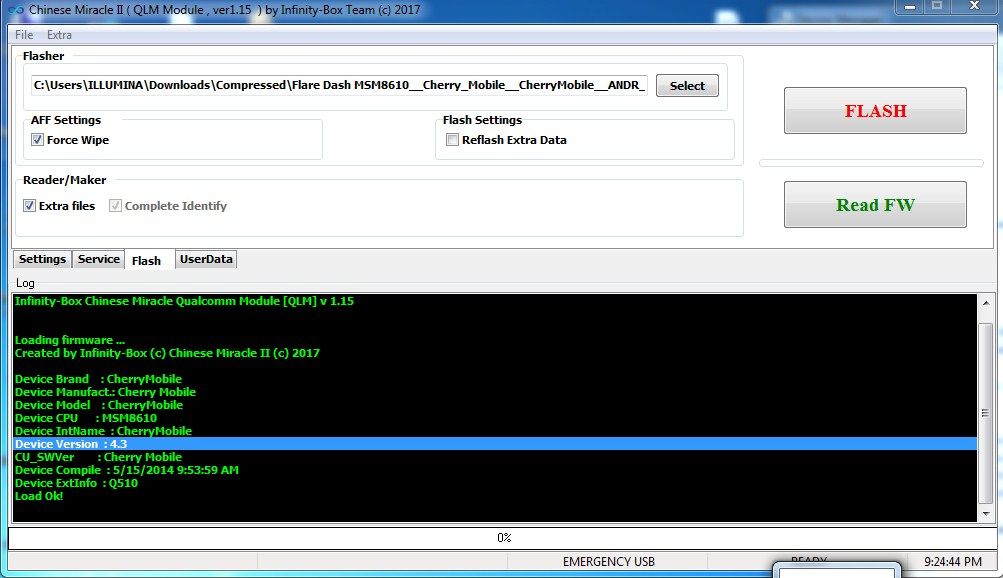
Task: Click the 0% progress bar
Action: 504,538
